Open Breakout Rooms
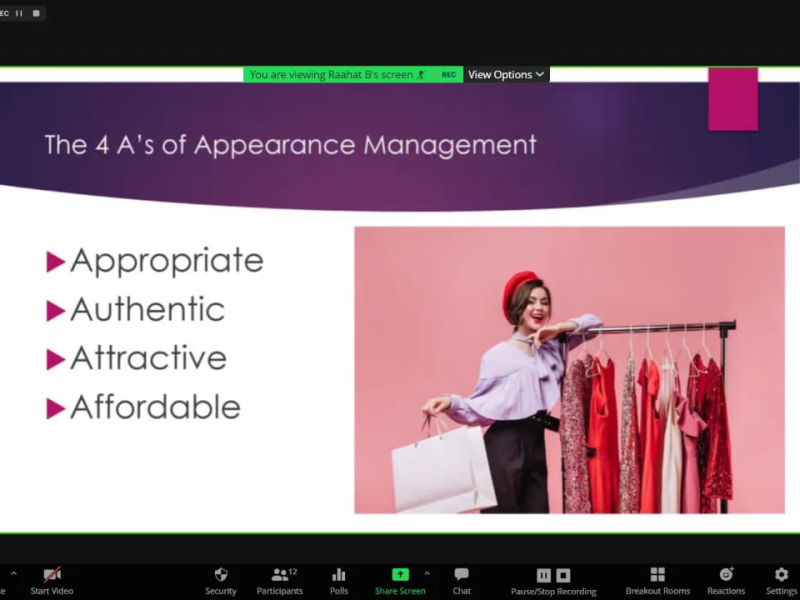 point(657,575)
